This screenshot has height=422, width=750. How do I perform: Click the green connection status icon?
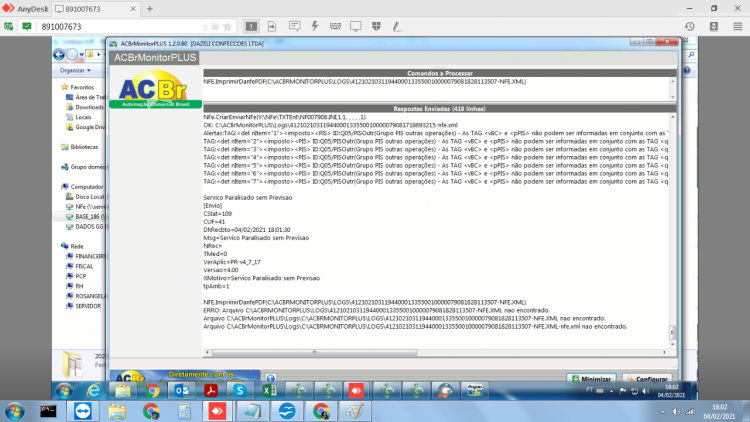(x=27, y=26)
